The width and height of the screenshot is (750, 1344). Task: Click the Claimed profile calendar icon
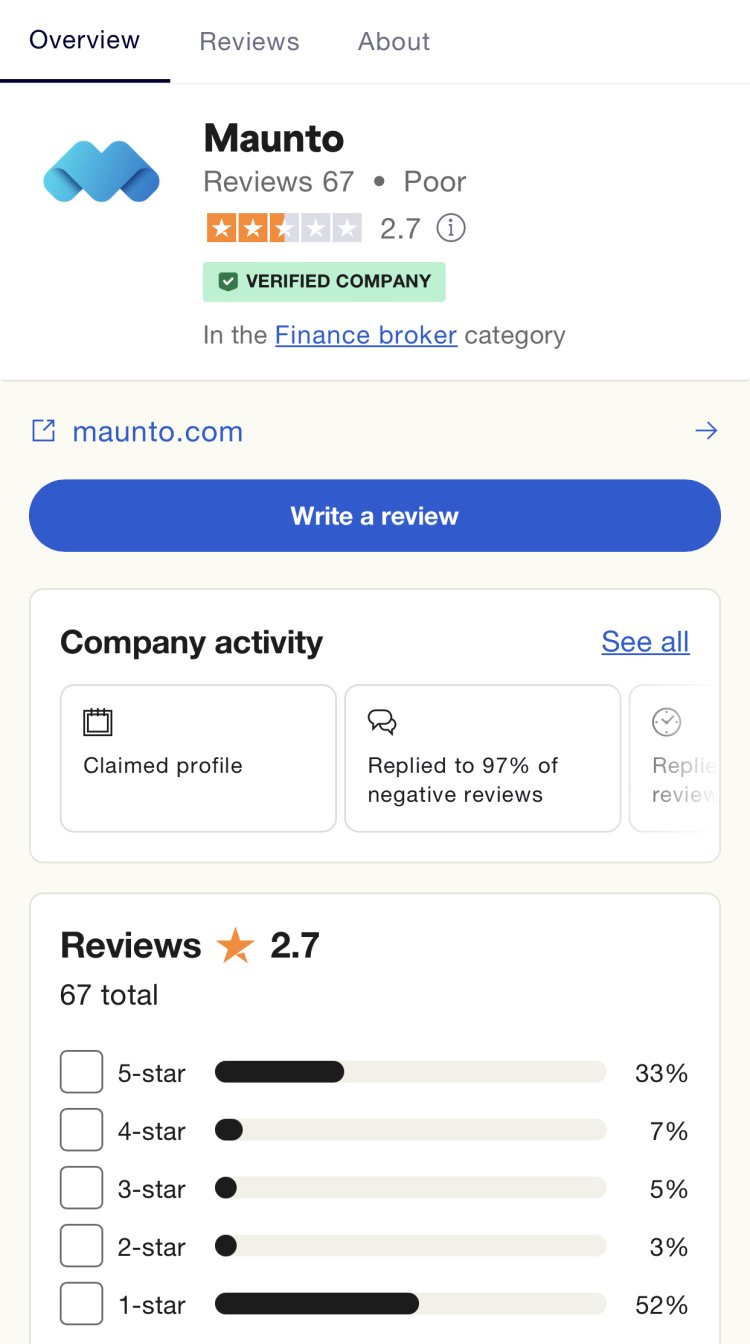point(98,722)
